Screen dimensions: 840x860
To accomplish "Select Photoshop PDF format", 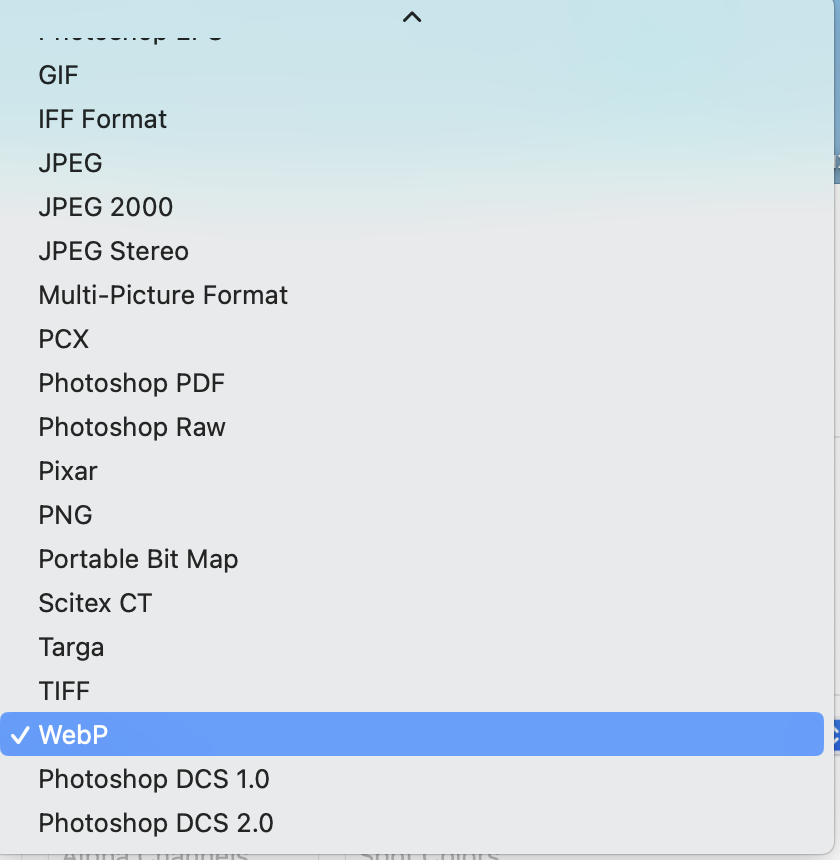I will pos(131,383).
